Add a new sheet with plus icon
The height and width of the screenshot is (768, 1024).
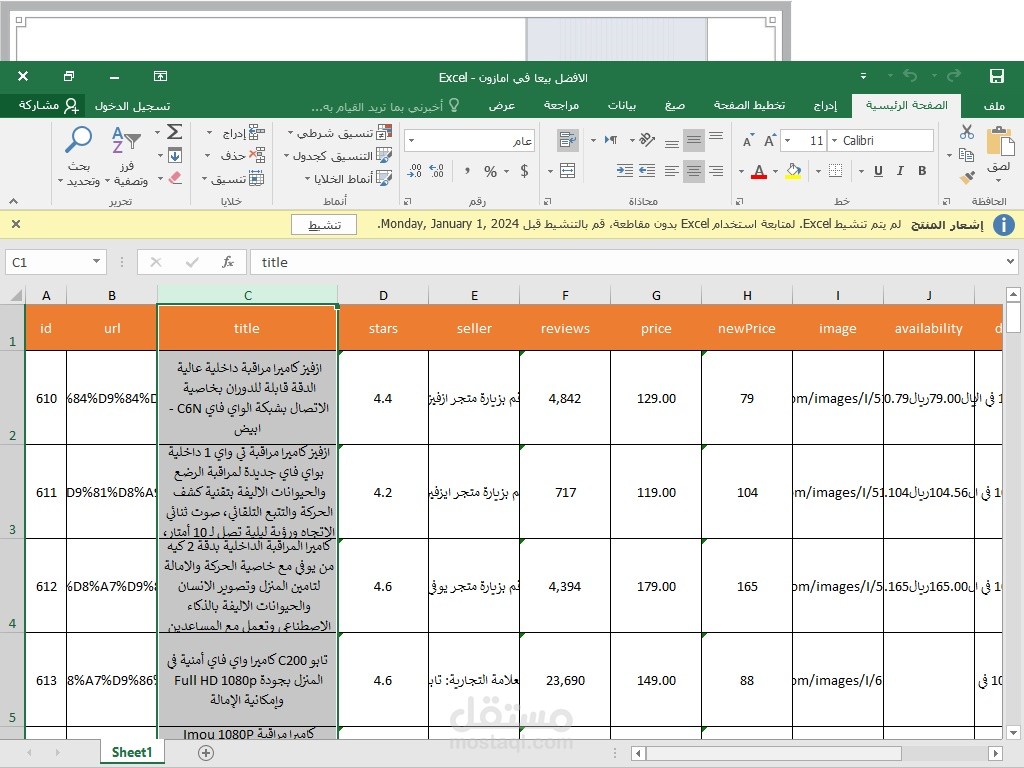click(206, 753)
